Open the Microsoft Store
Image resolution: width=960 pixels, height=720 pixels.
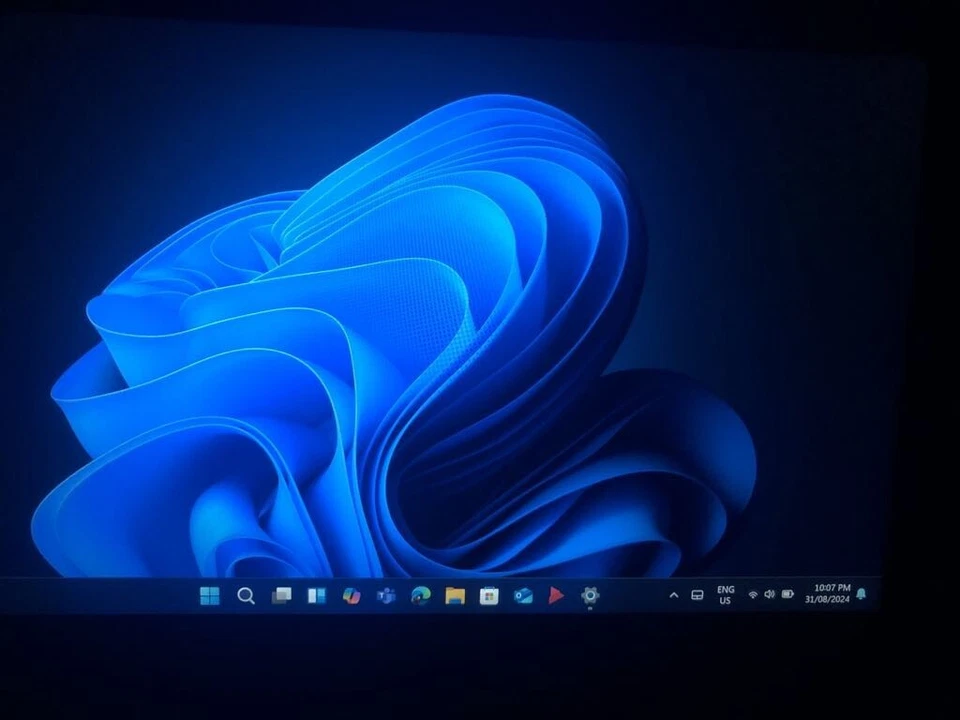tap(488, 596)
